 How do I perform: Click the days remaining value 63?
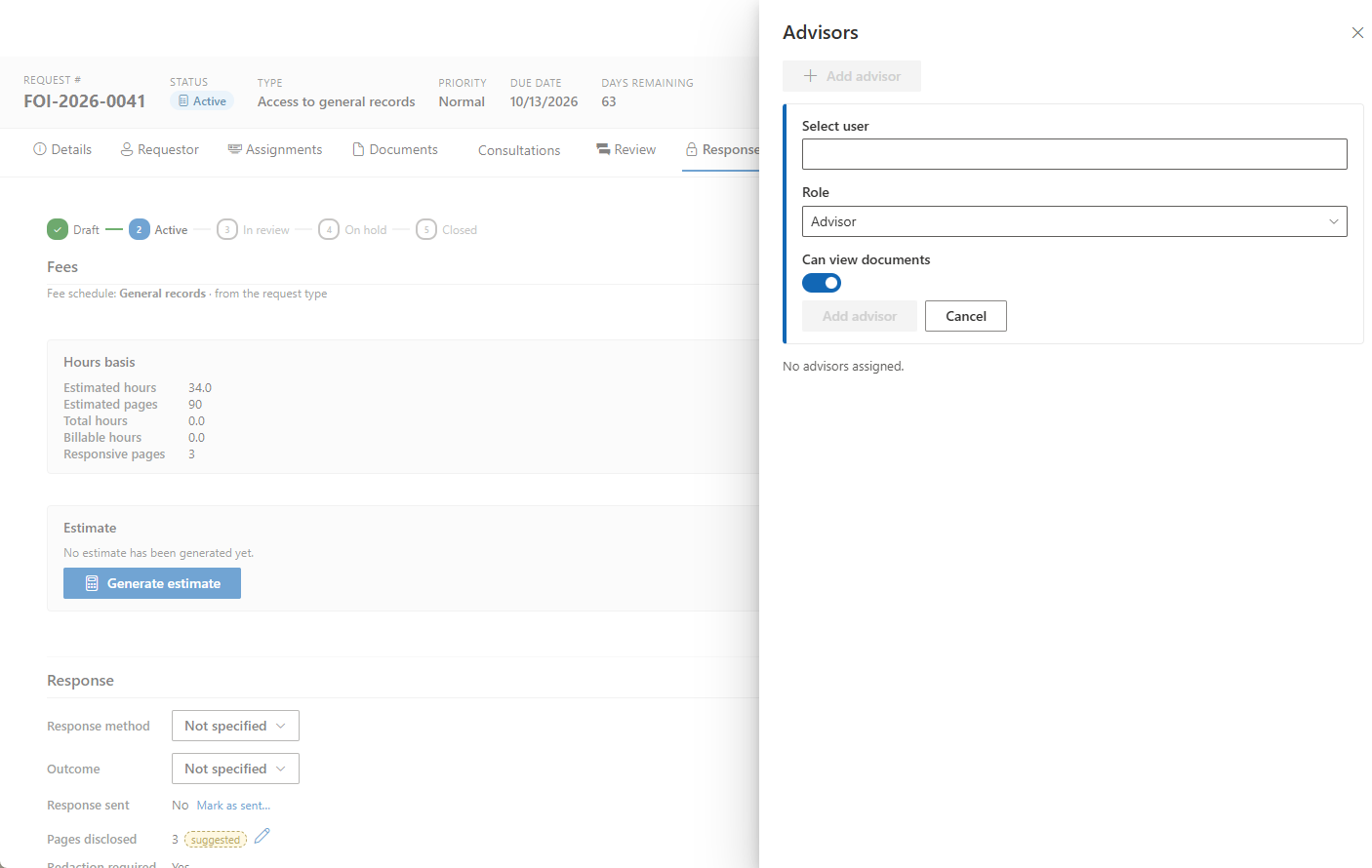(x=609, y=101)
